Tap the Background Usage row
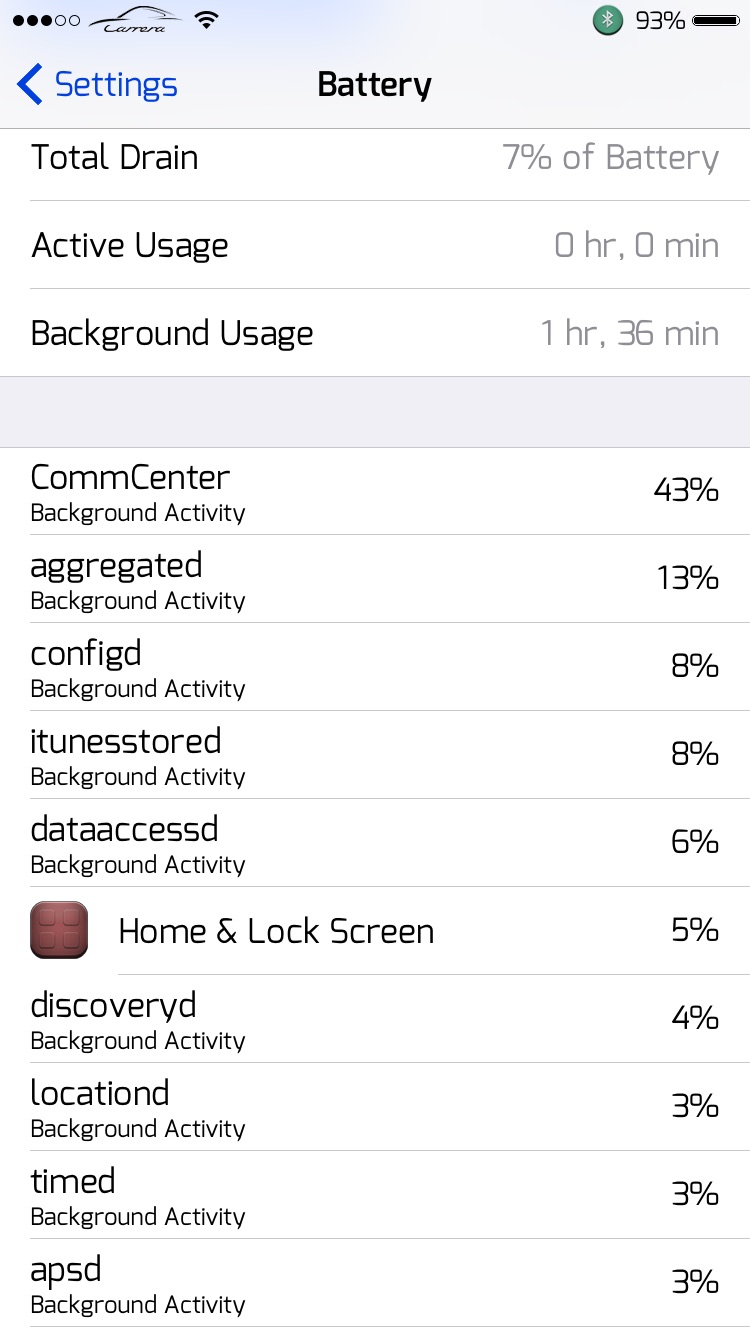Screen dimensions: 750x1334 375,333
